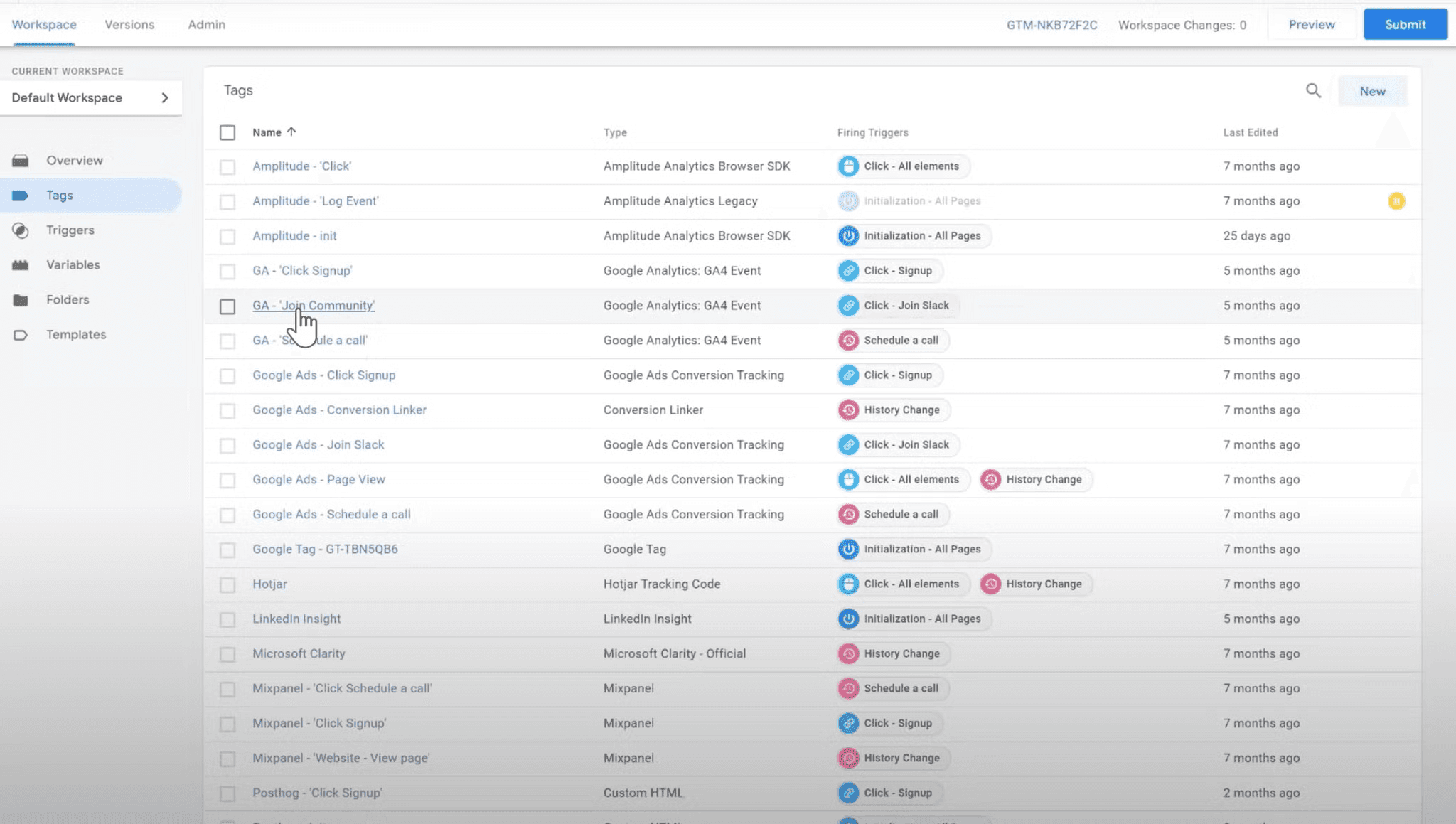Tick checkbox for Hotjar tag
The image size is (1456, 824).
coord(227,585)
